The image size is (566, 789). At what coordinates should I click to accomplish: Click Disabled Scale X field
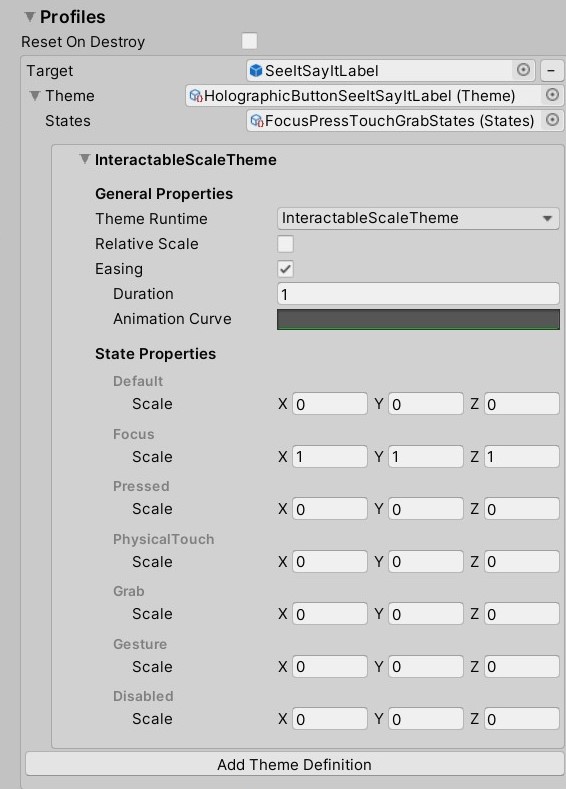coord(330,719)
